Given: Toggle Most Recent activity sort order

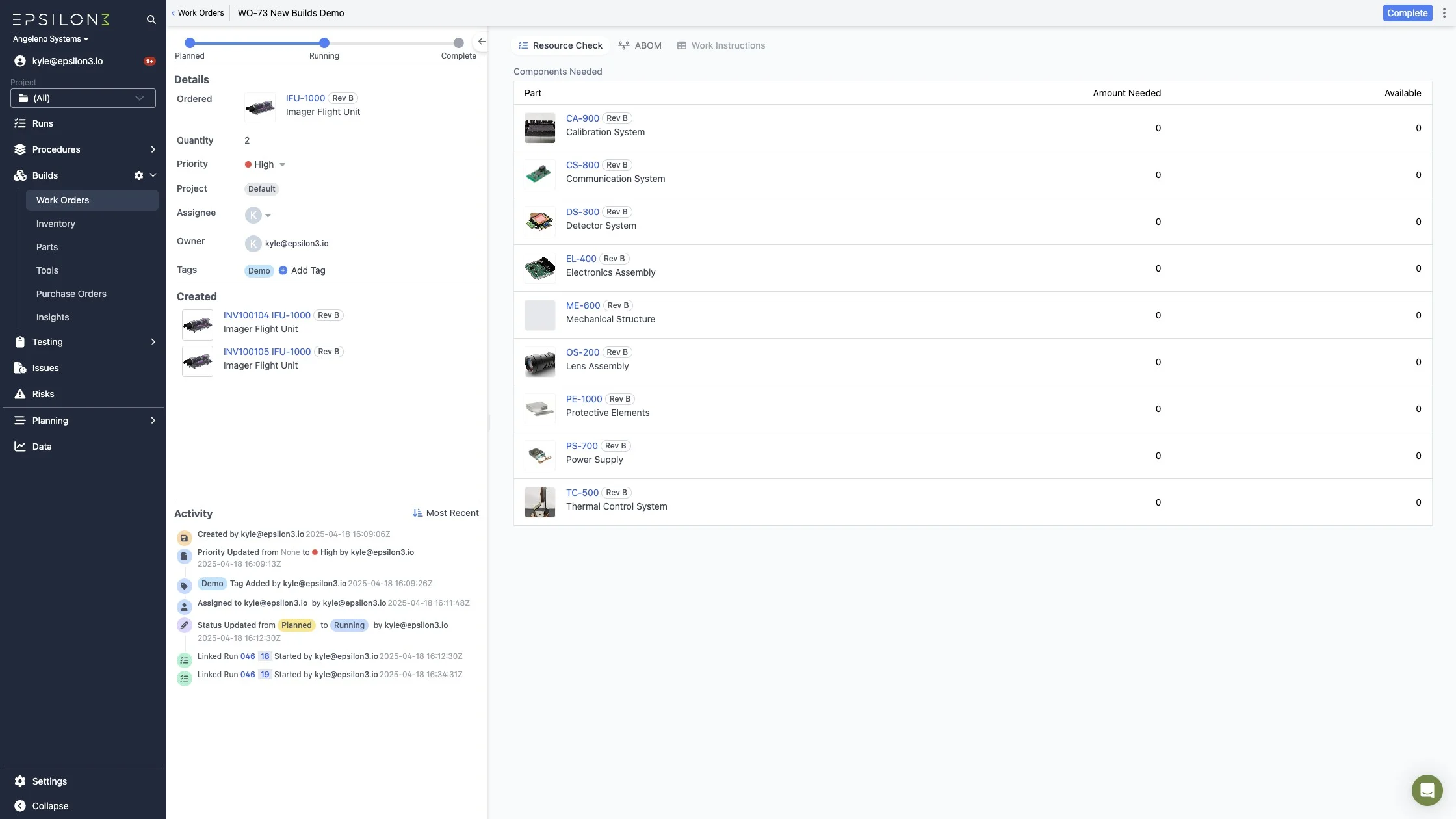Looking at the screenshot, I should [x=445, y=513].
